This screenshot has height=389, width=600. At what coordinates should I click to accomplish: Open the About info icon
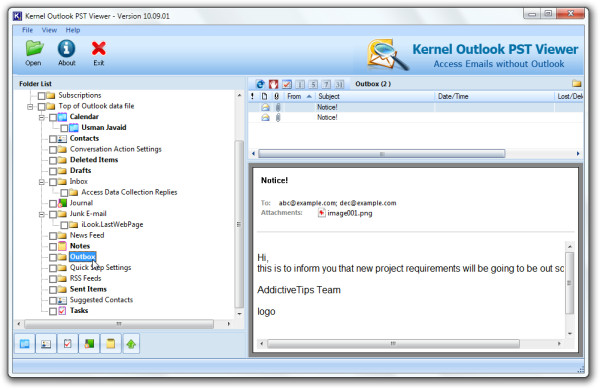(x=66, y=49)
